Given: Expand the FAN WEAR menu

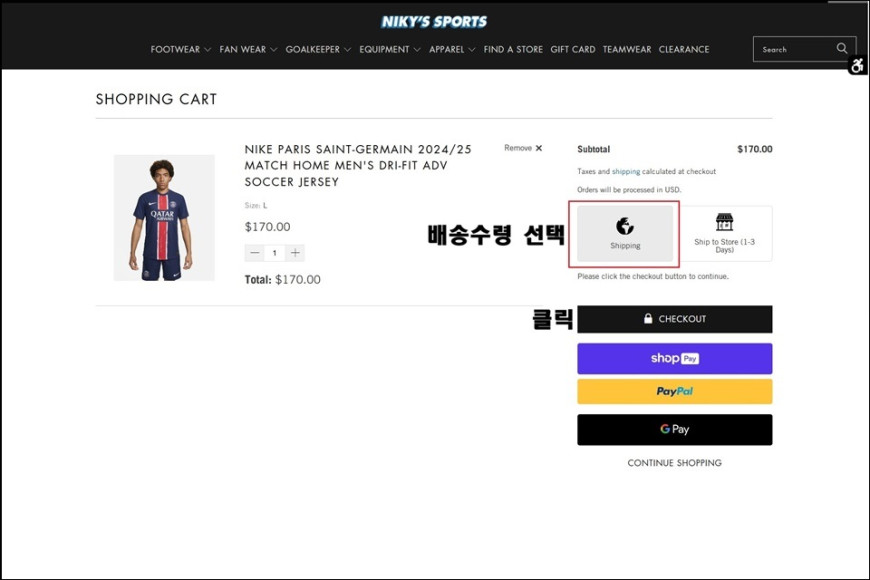Looking at the screenshot, I should coord(248,49).
